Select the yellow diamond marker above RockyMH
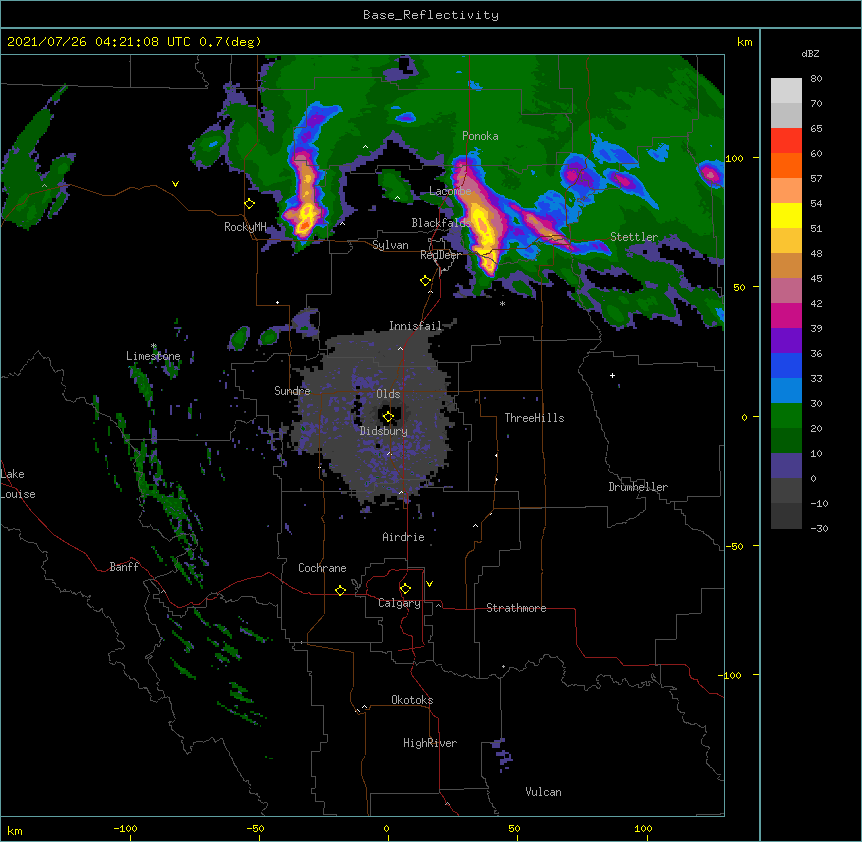Image resolution: width=862 pixels, height=842 pixels. coord(250,204)
